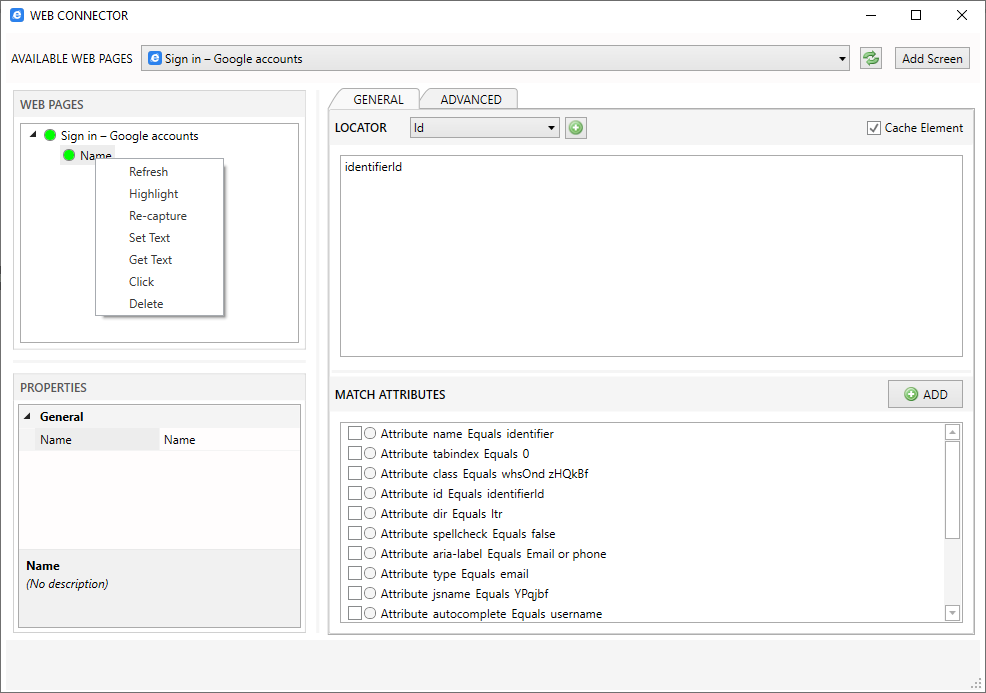This screenshot has height=693, width=986.
Task: Switch to the ADVANCED tab
Action: click(469, 99)
